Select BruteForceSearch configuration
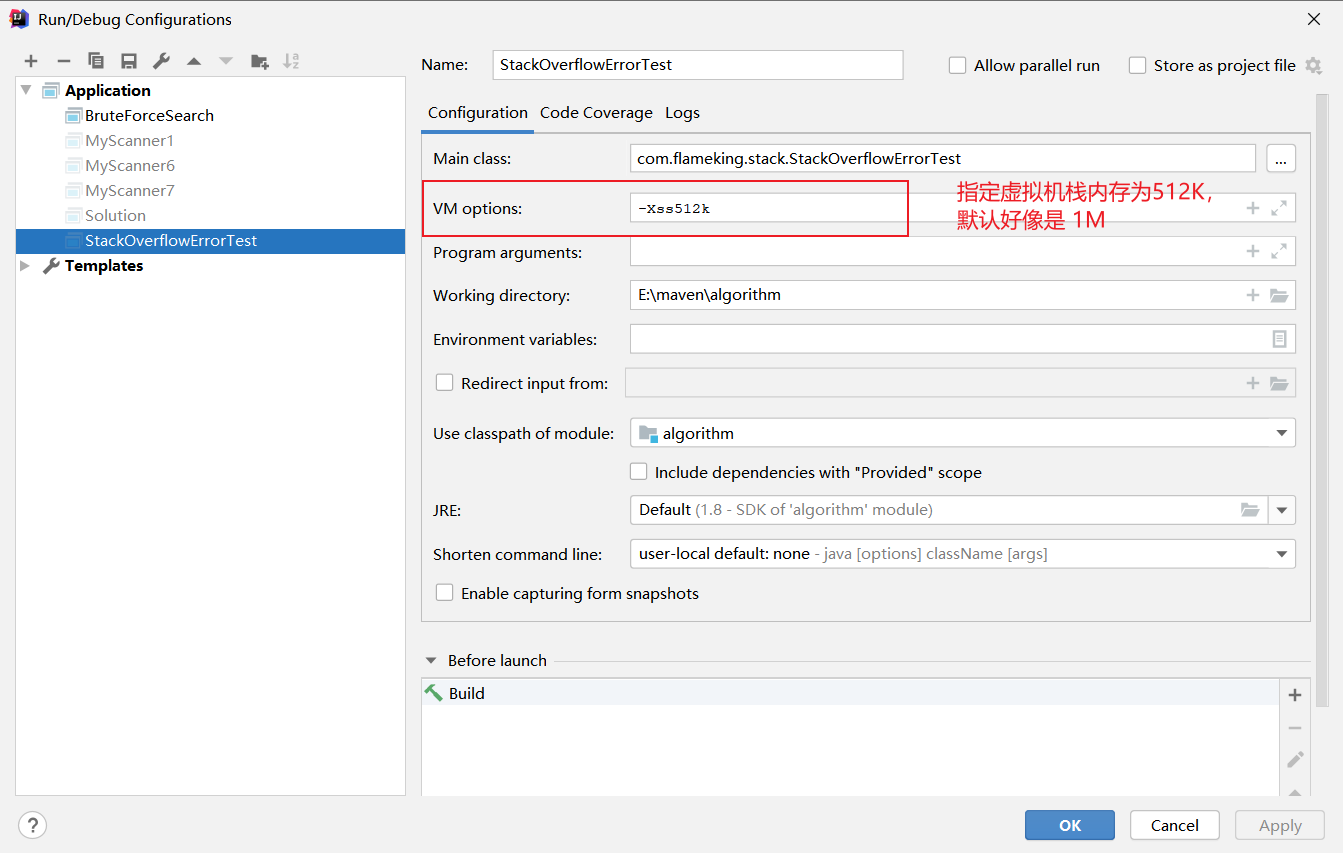 (149, 115)
